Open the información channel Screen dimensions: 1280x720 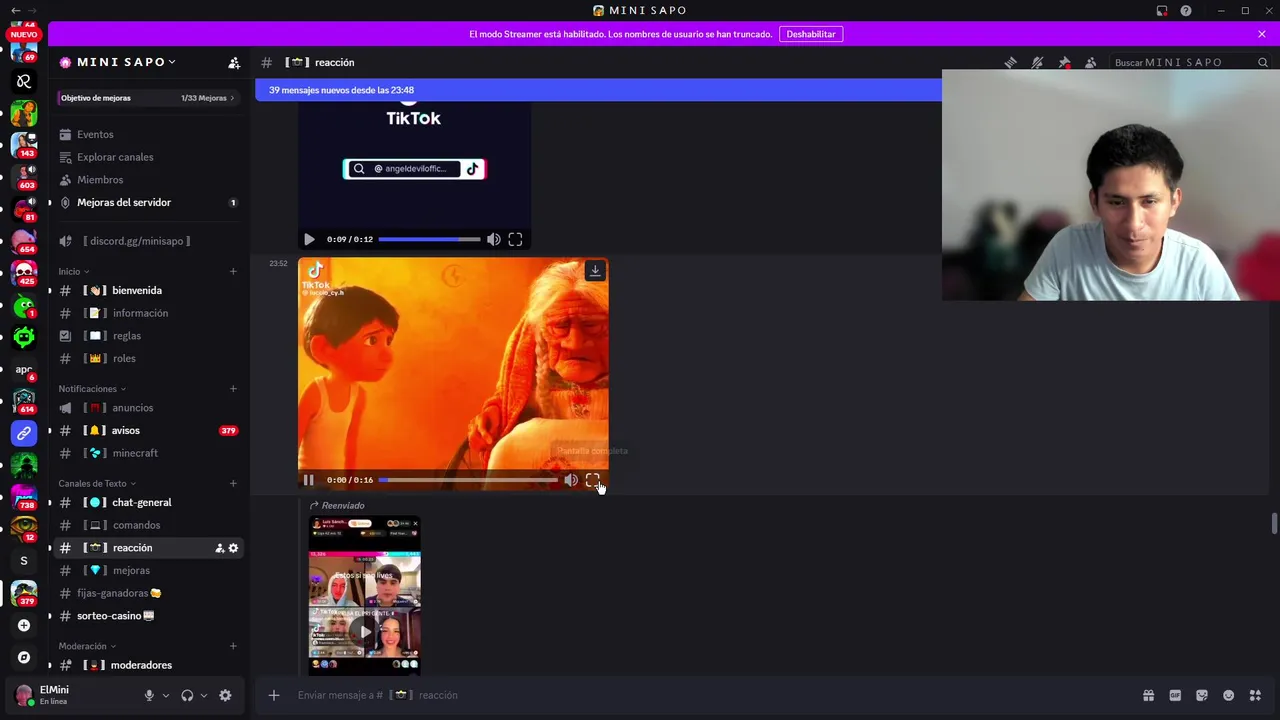(148, 313)
